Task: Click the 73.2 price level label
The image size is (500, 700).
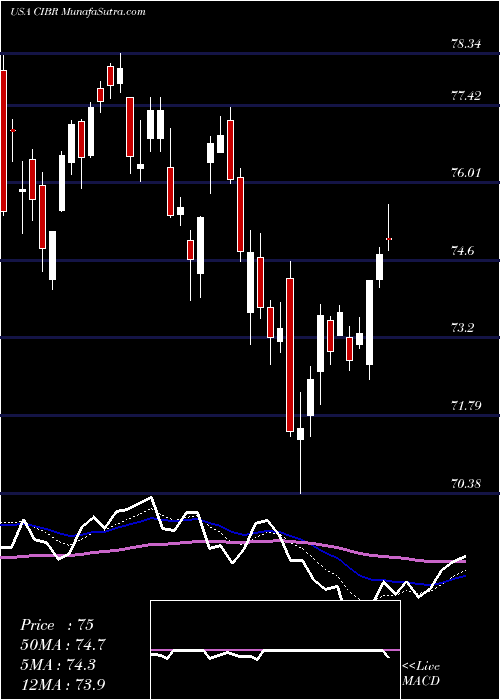Action: pos(463,328)
